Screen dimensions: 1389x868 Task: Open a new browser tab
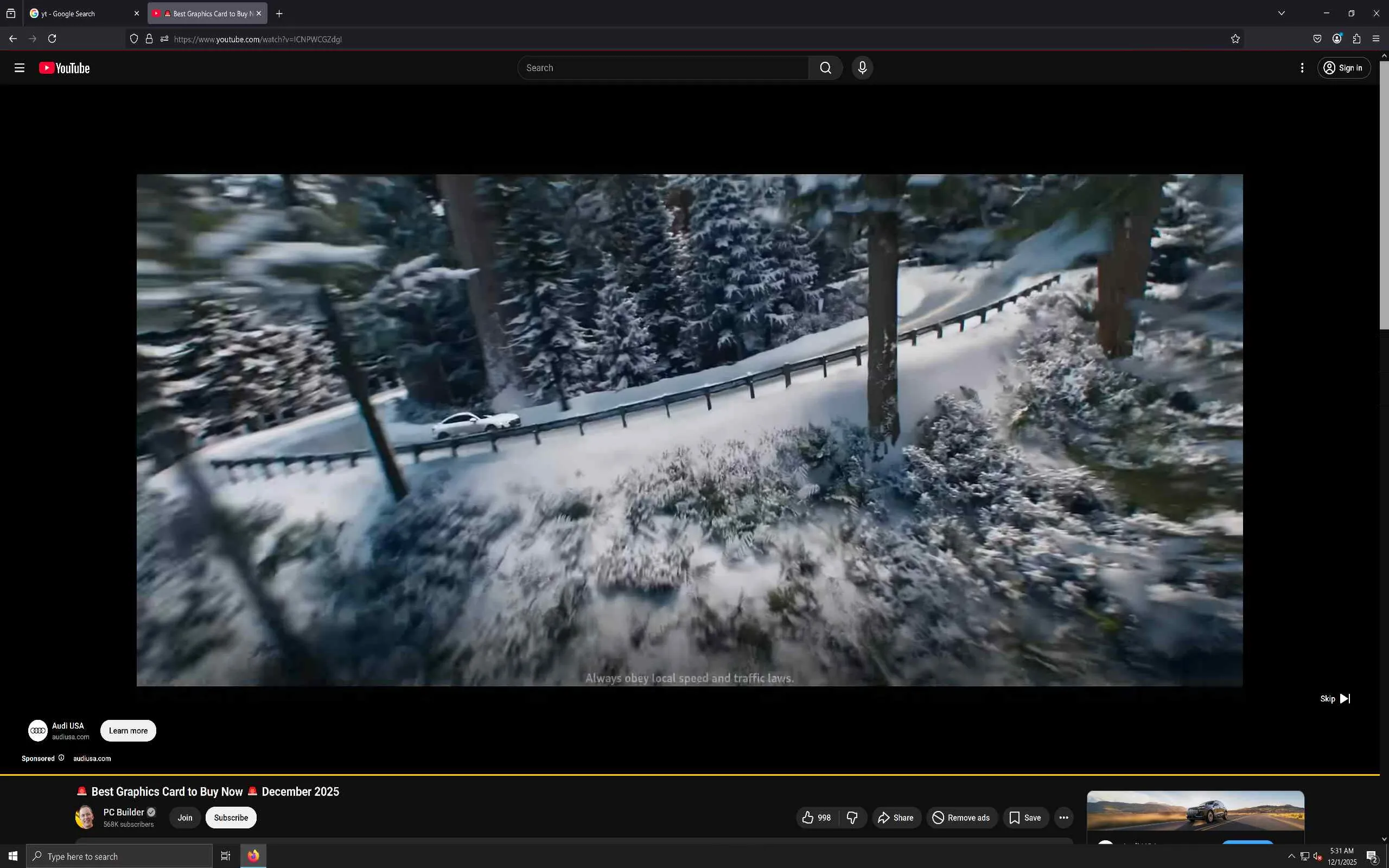(279, 13)
